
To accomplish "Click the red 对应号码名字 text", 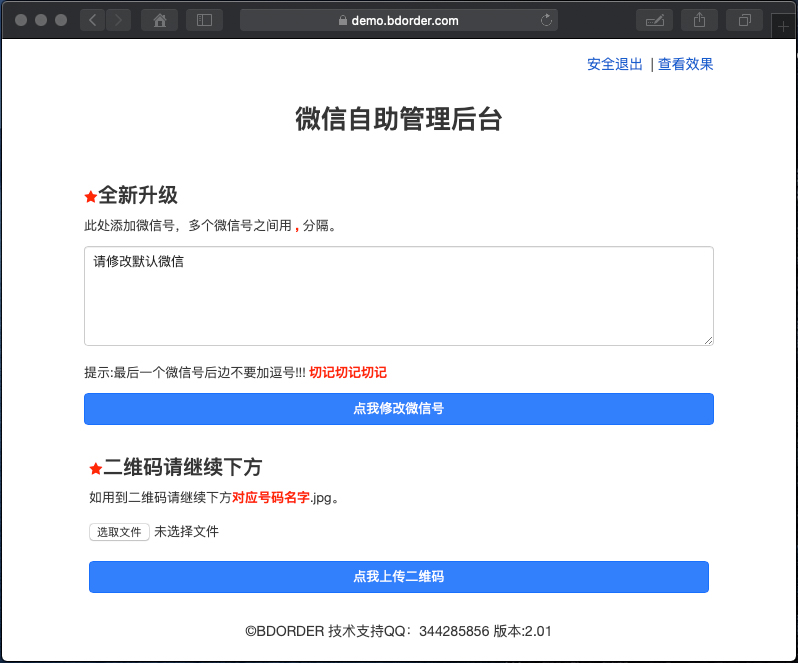I will pyautogui.click(x=271, y=497).
